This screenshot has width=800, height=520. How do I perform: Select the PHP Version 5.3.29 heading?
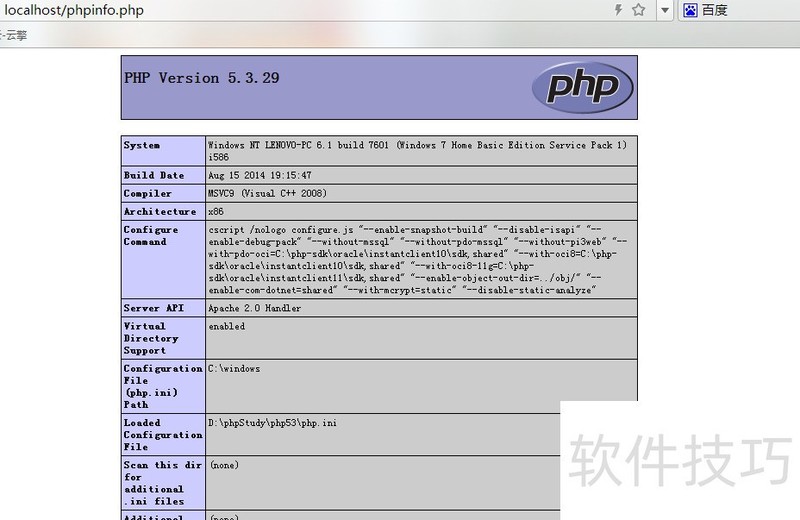click(x=202, y=78)
